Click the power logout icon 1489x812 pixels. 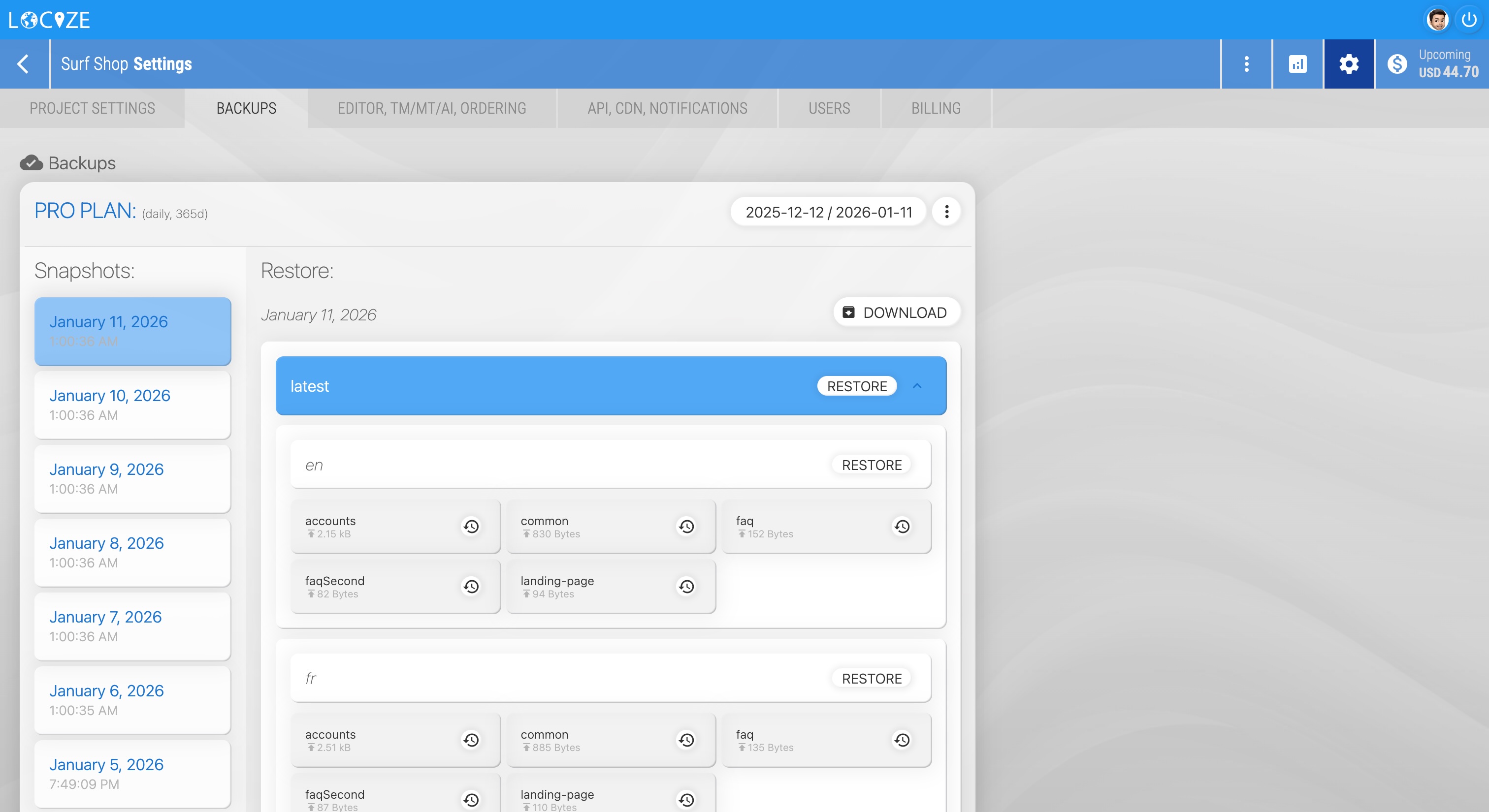pyautogui.click(x=1469, y=20)
